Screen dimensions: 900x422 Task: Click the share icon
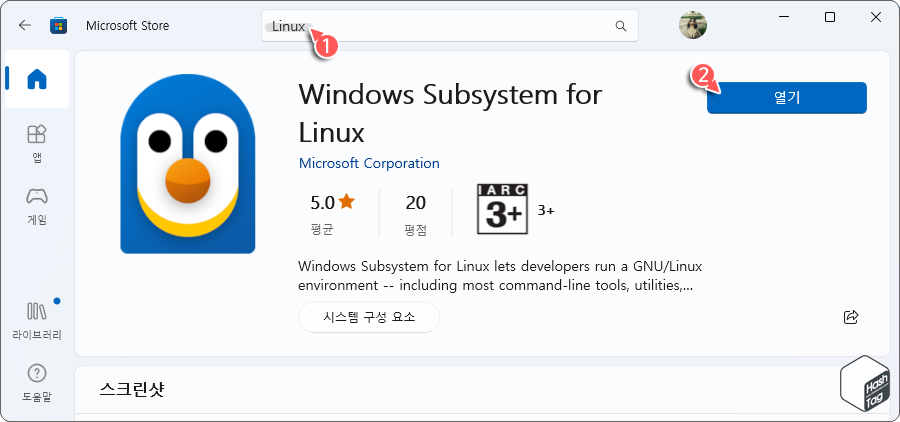[x=851, y=317]
